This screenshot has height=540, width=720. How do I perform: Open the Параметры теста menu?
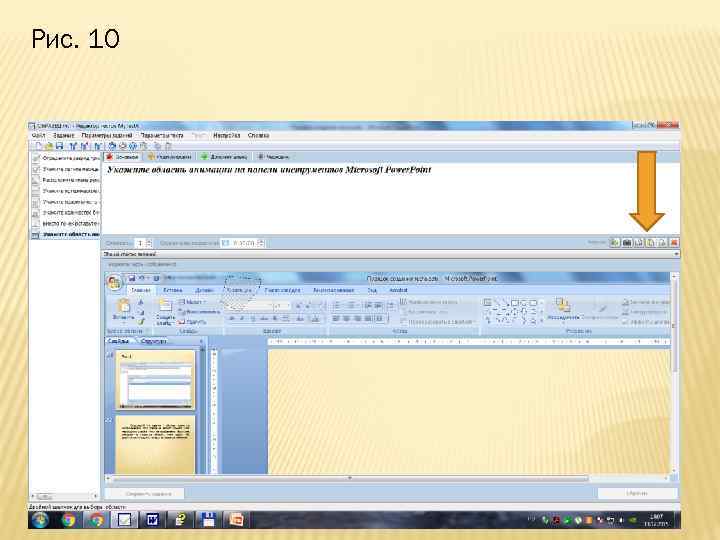click(x=162, y=135)
